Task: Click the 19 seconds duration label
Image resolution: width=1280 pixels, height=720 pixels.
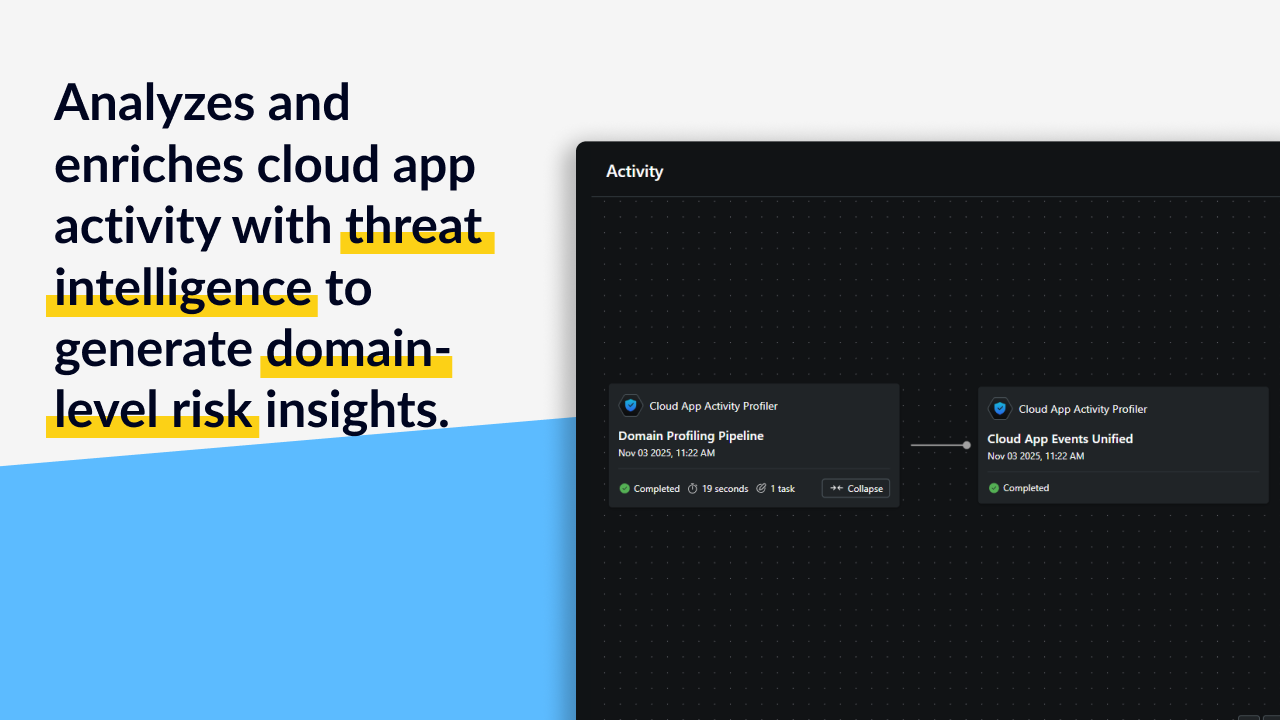Action: point(724,489)
